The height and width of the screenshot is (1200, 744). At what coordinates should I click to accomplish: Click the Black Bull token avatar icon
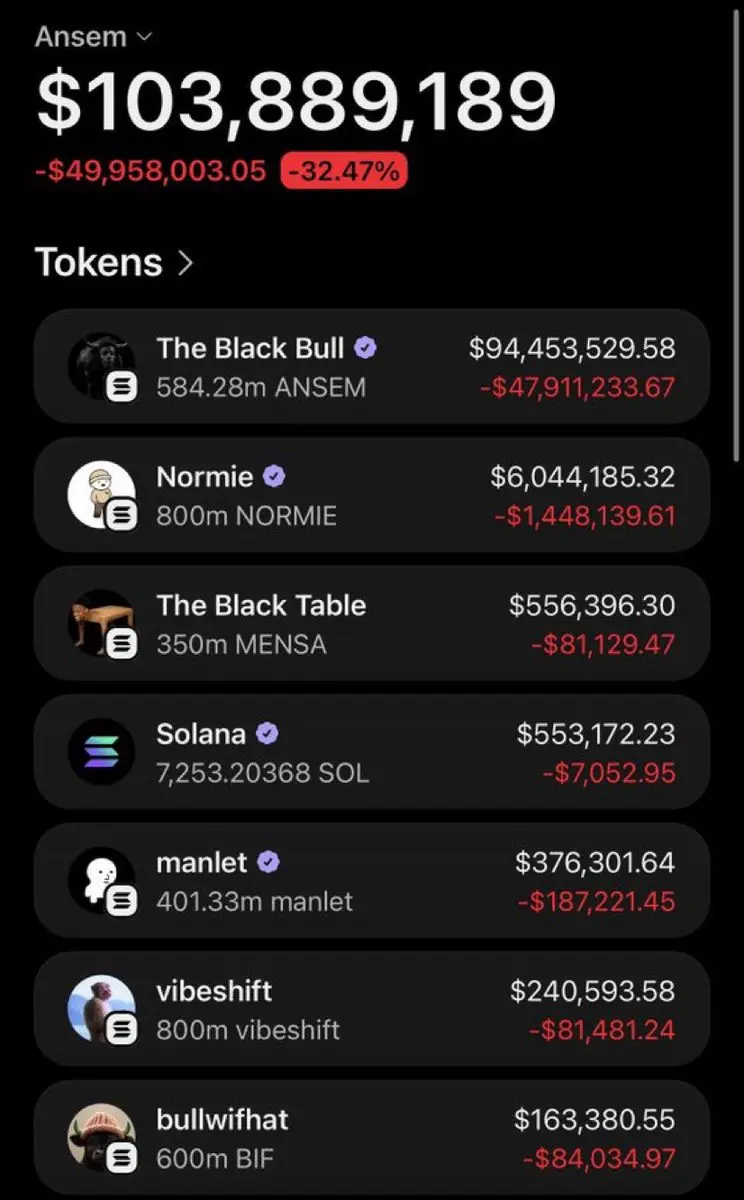pos(101,366)
